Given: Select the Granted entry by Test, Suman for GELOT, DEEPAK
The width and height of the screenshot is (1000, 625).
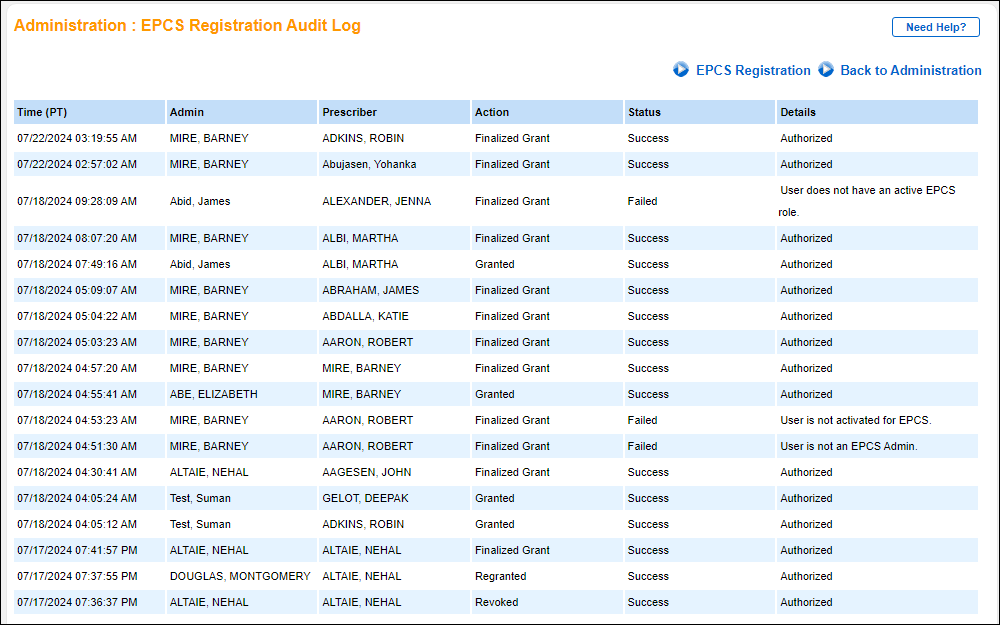Looking at the screenshot, I should [400, 498].
